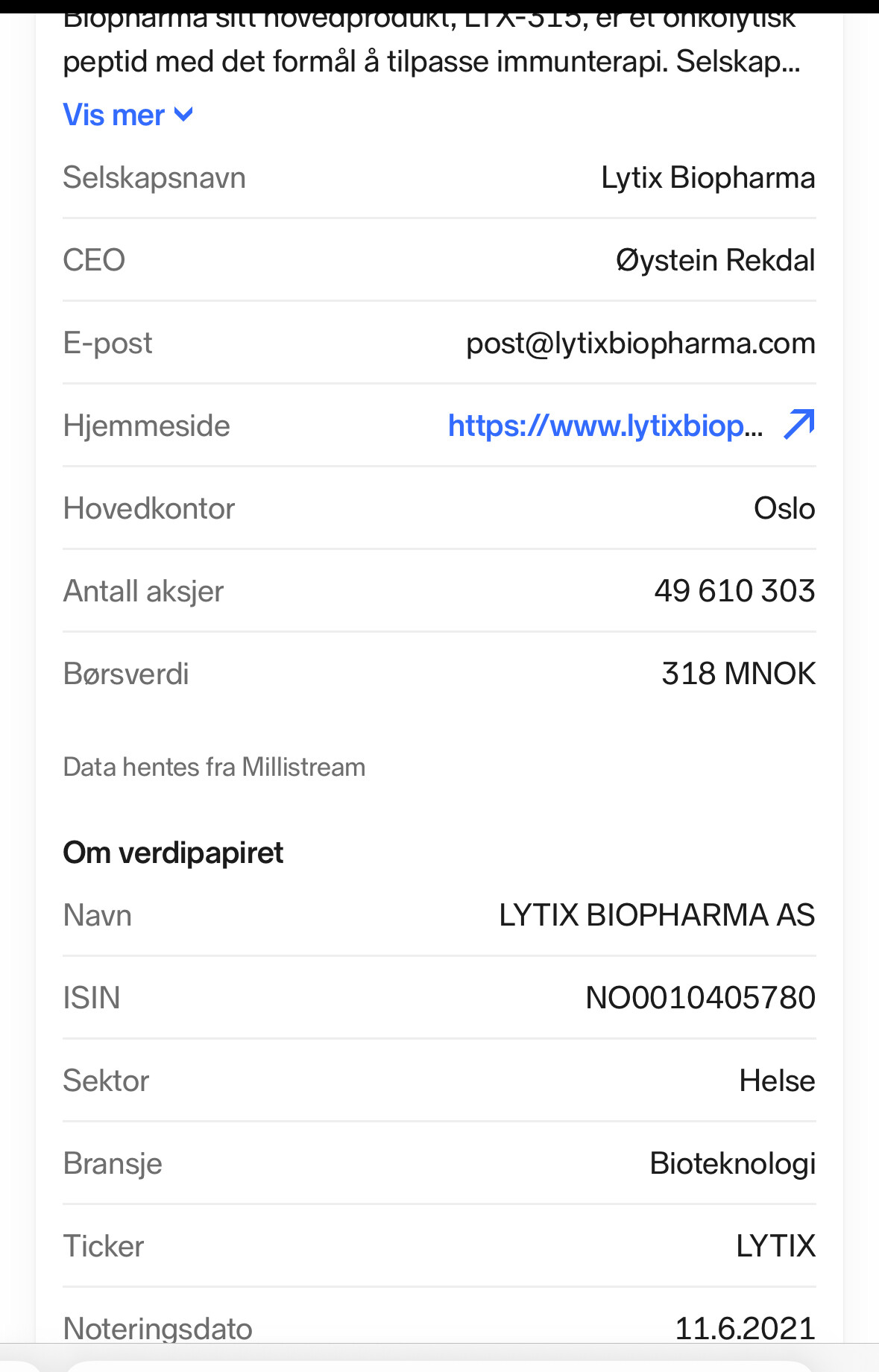Click the Data hentes fra Millistream text
This screenshot has width=879, height=1372.
tap(215, 767)
